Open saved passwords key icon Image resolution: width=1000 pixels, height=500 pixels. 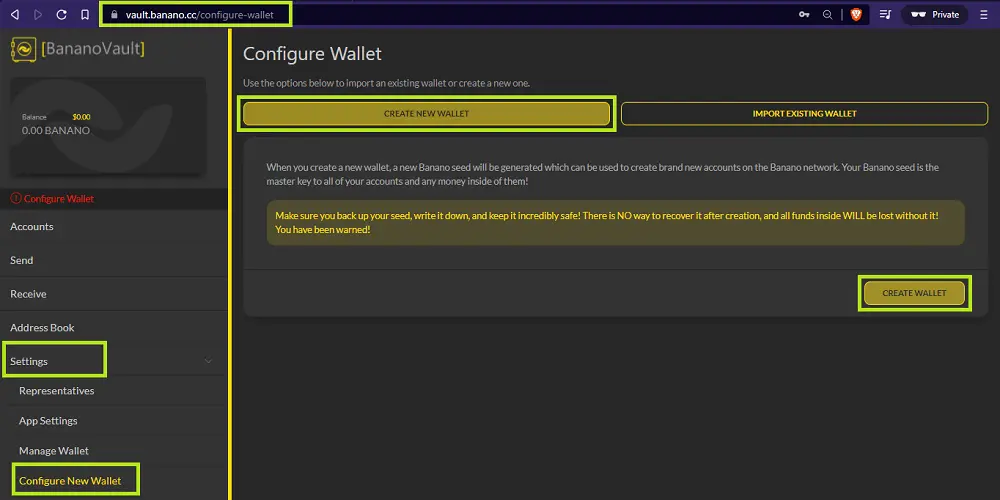point(804,15)
